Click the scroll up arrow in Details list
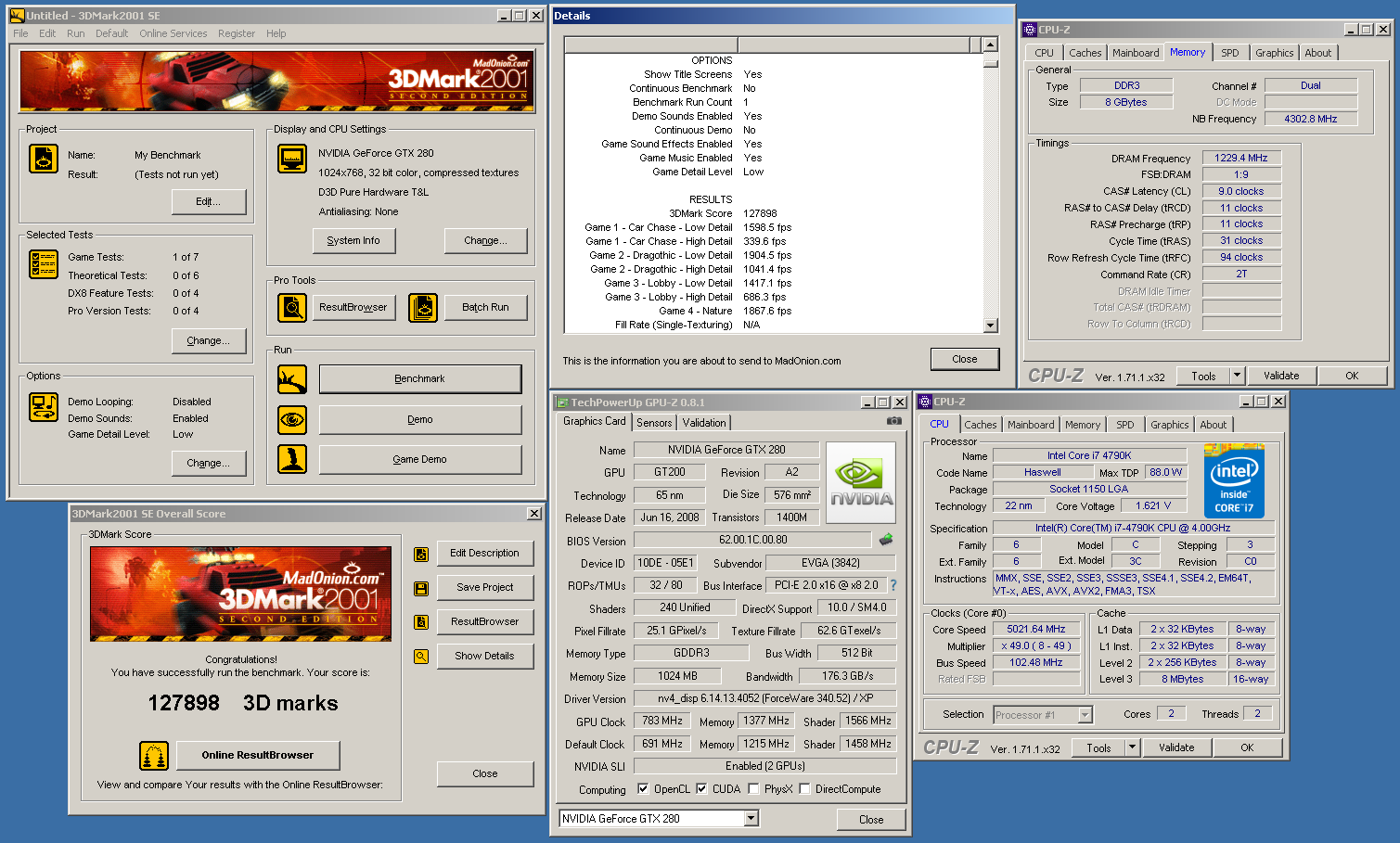The height and width of the screenshot is (843, 1400). tap(990, 45)
